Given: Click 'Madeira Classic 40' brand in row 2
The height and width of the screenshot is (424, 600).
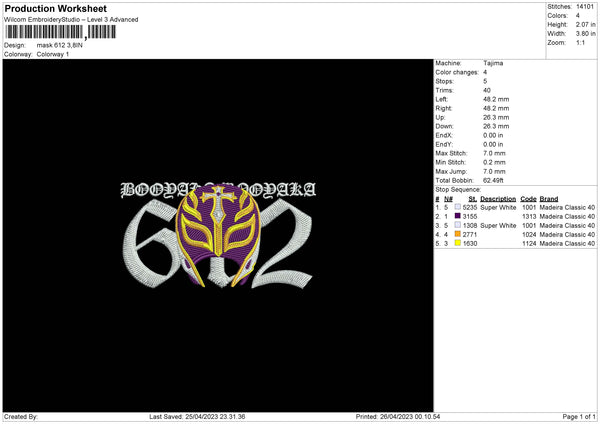Looking at the screenshot, I should click(567, 217).
